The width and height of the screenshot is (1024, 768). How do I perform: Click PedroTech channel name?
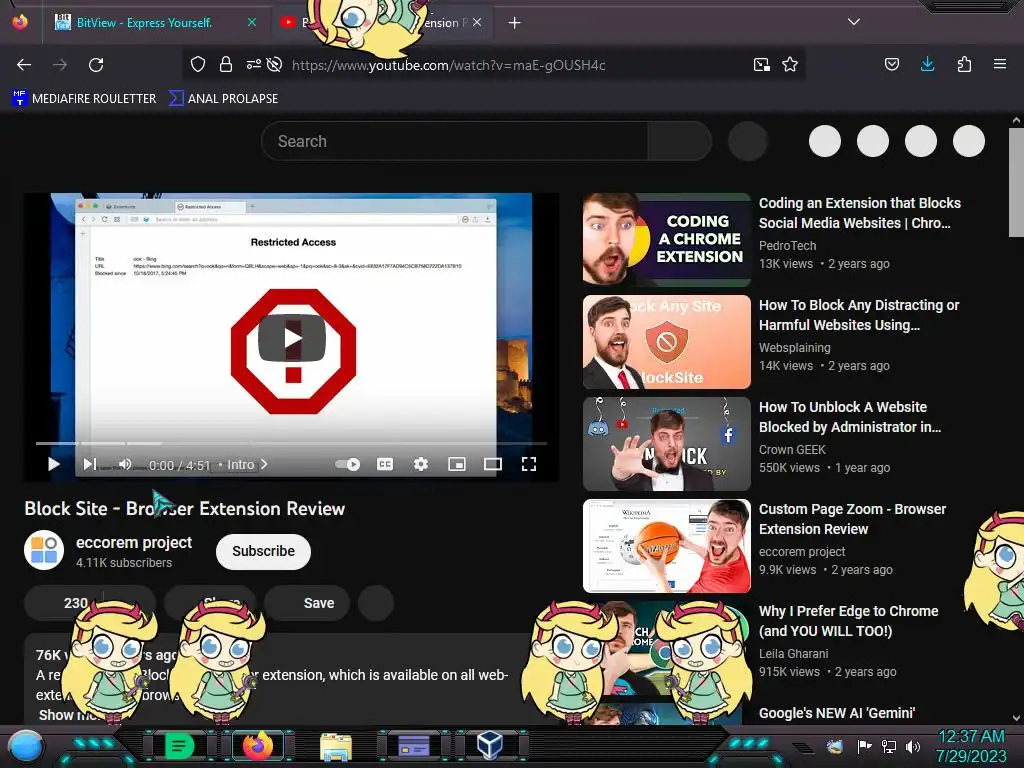coord(788,246)
